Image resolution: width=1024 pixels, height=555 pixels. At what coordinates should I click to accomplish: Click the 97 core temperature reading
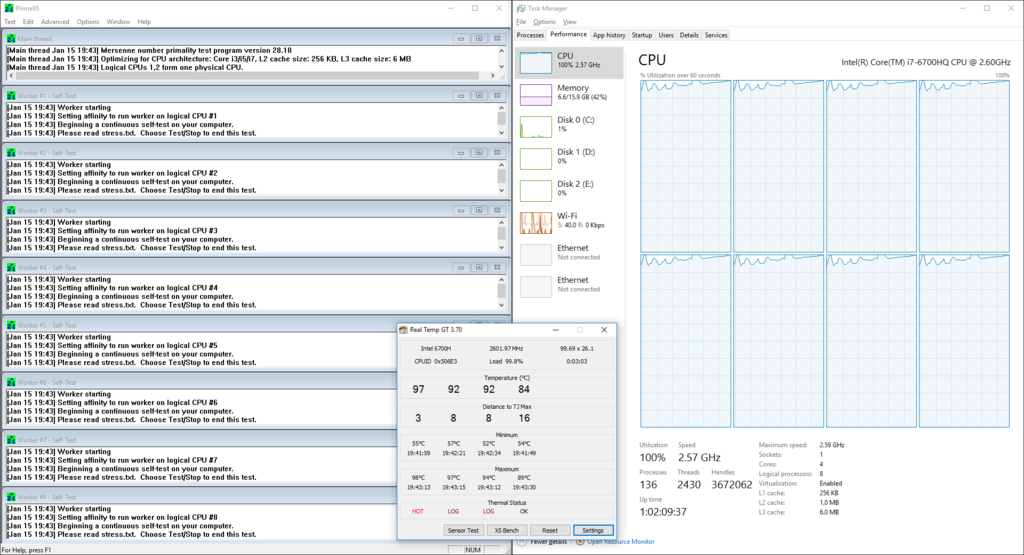[x=419, y=389]
